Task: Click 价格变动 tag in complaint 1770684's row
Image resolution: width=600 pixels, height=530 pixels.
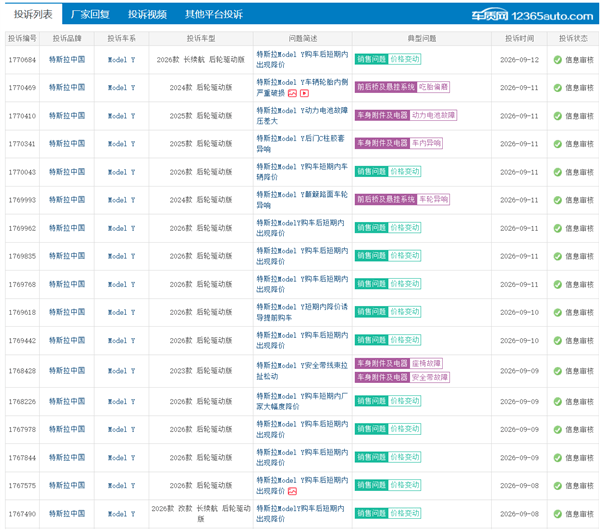Action: [x=404, y=59]
